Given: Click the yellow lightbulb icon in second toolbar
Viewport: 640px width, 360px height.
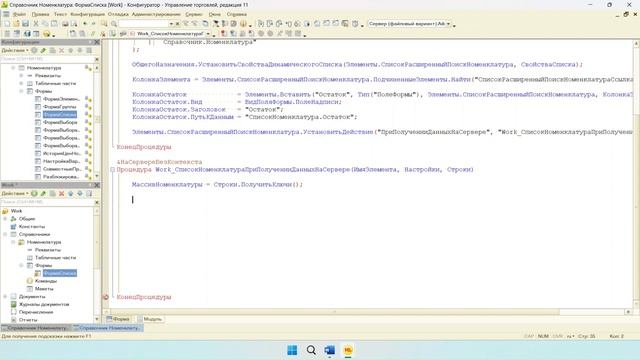Looking at the screenshot, I should (x=47, y=33).
